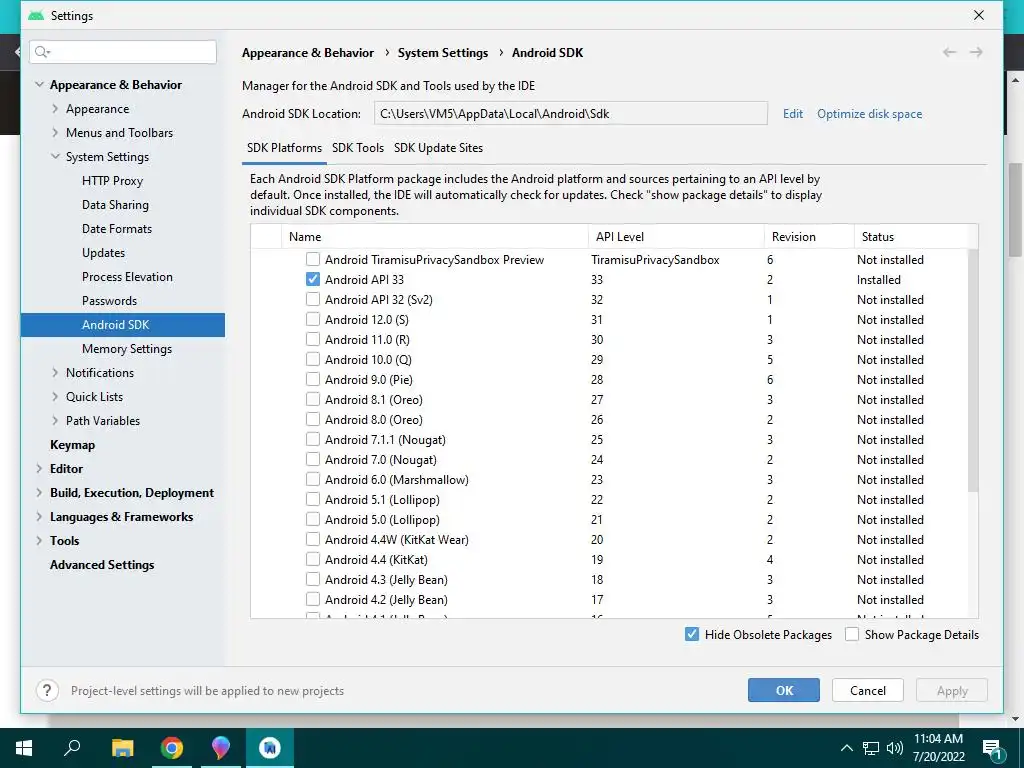Viewport: 1024px width, 768px height.
Task: Open the notification center icon
Action: coord(992,749)
